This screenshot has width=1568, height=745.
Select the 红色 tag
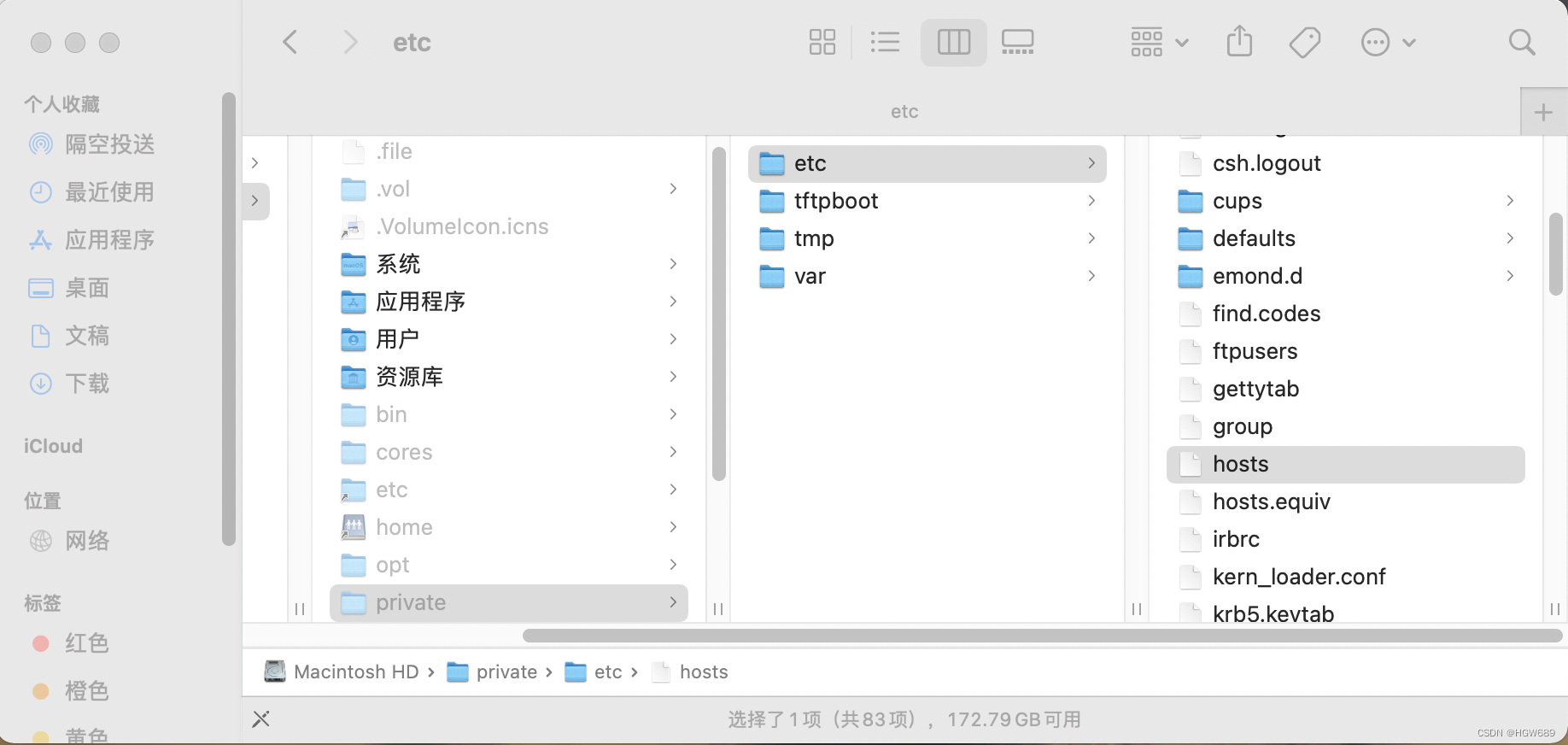(70, 643)
